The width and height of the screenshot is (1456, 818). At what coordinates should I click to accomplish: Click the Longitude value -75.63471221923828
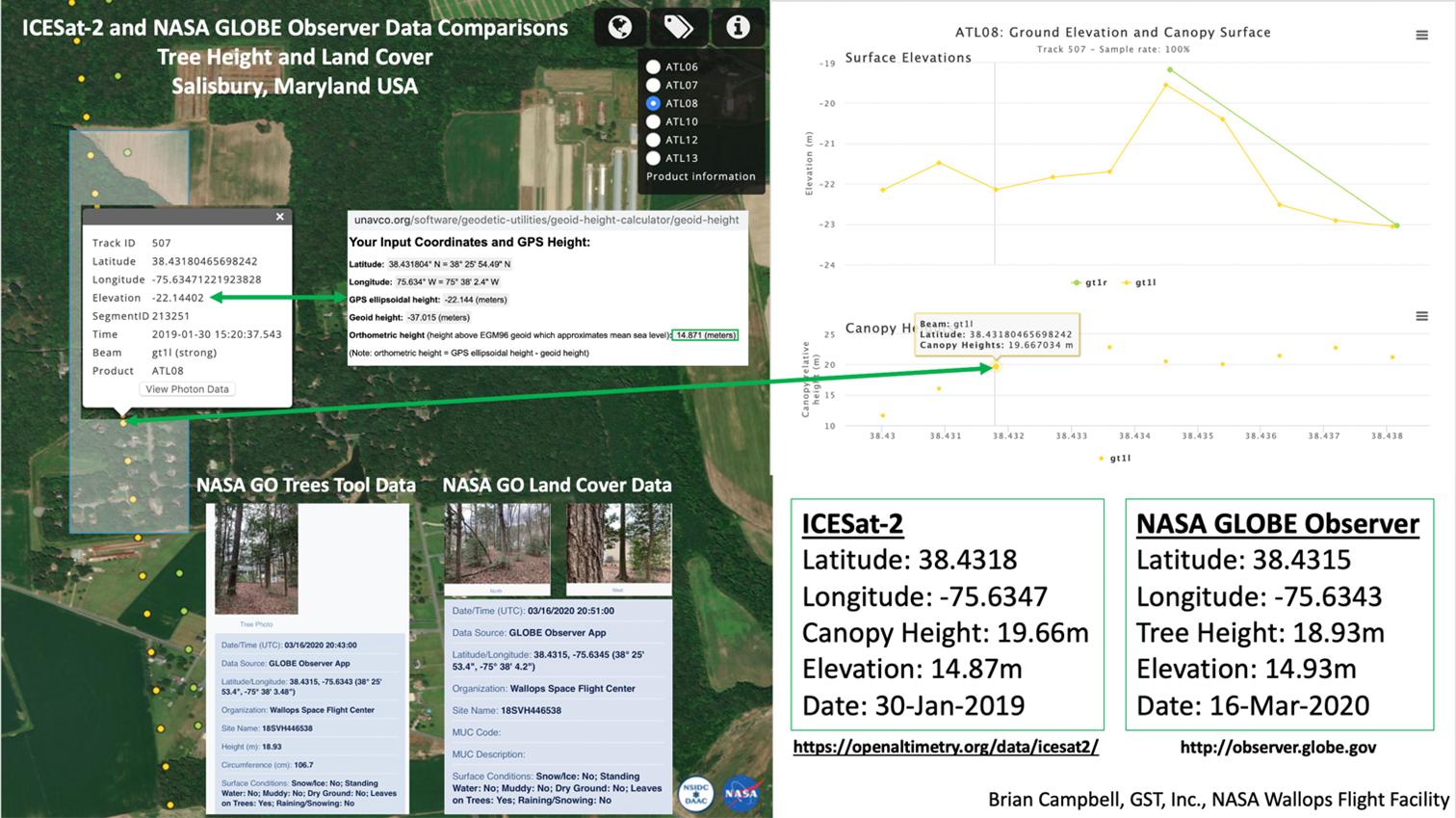tap(206, 279)
